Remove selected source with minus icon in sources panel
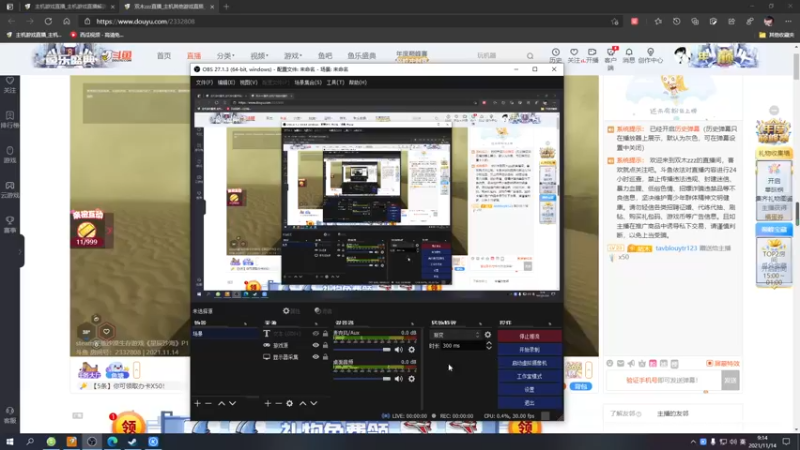This screenshot has height=450, width=800. tap(279, 404)
